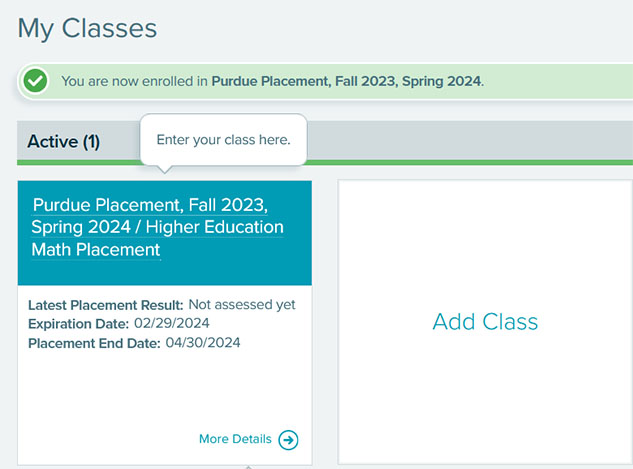Click the bold class name in enrollment banner
633x469 pixels.
pyautogui.click(x=346, y=81)
